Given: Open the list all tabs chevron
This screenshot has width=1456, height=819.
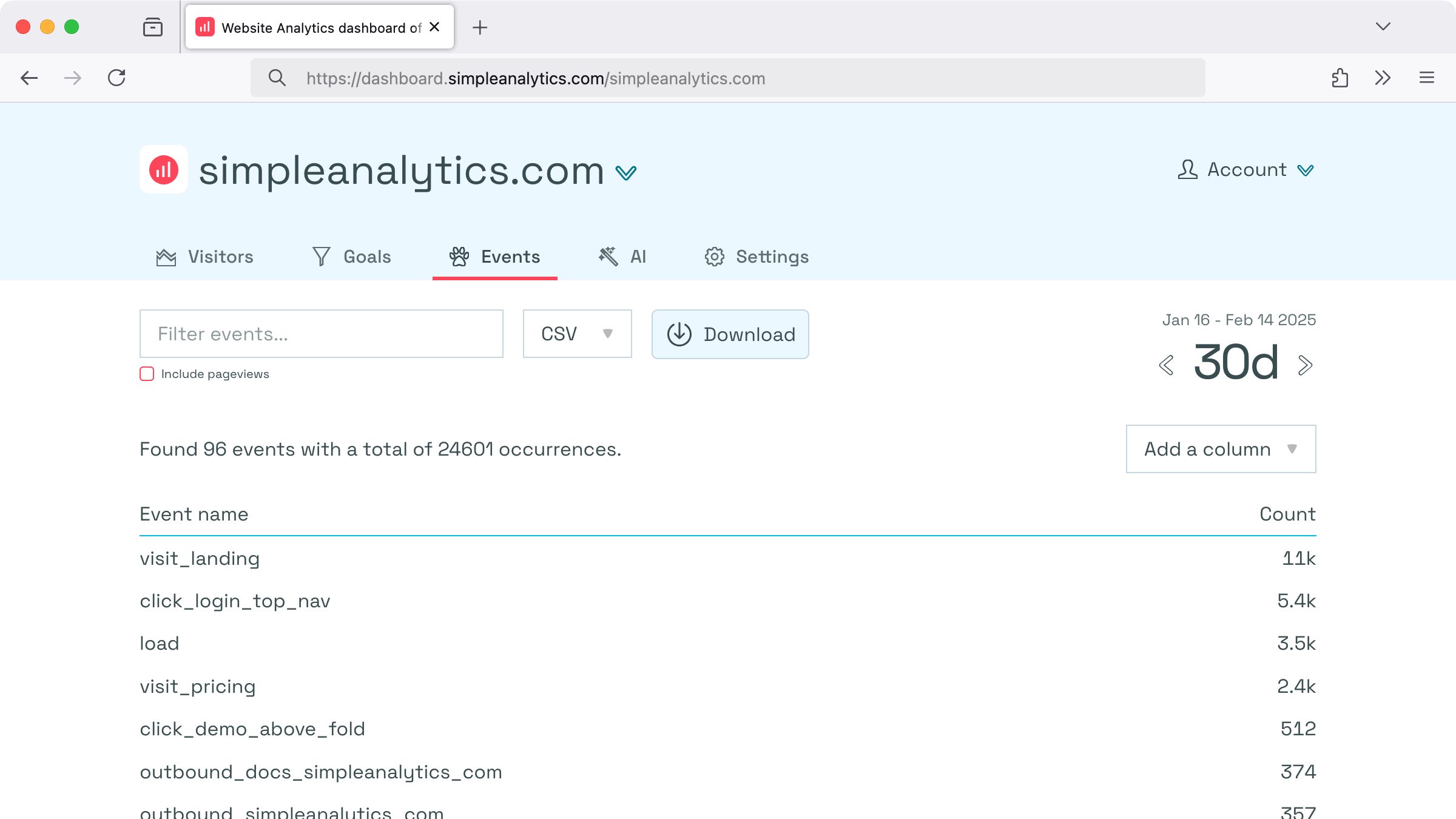Looking at the screenshot, I should [x=1383, y=27].
